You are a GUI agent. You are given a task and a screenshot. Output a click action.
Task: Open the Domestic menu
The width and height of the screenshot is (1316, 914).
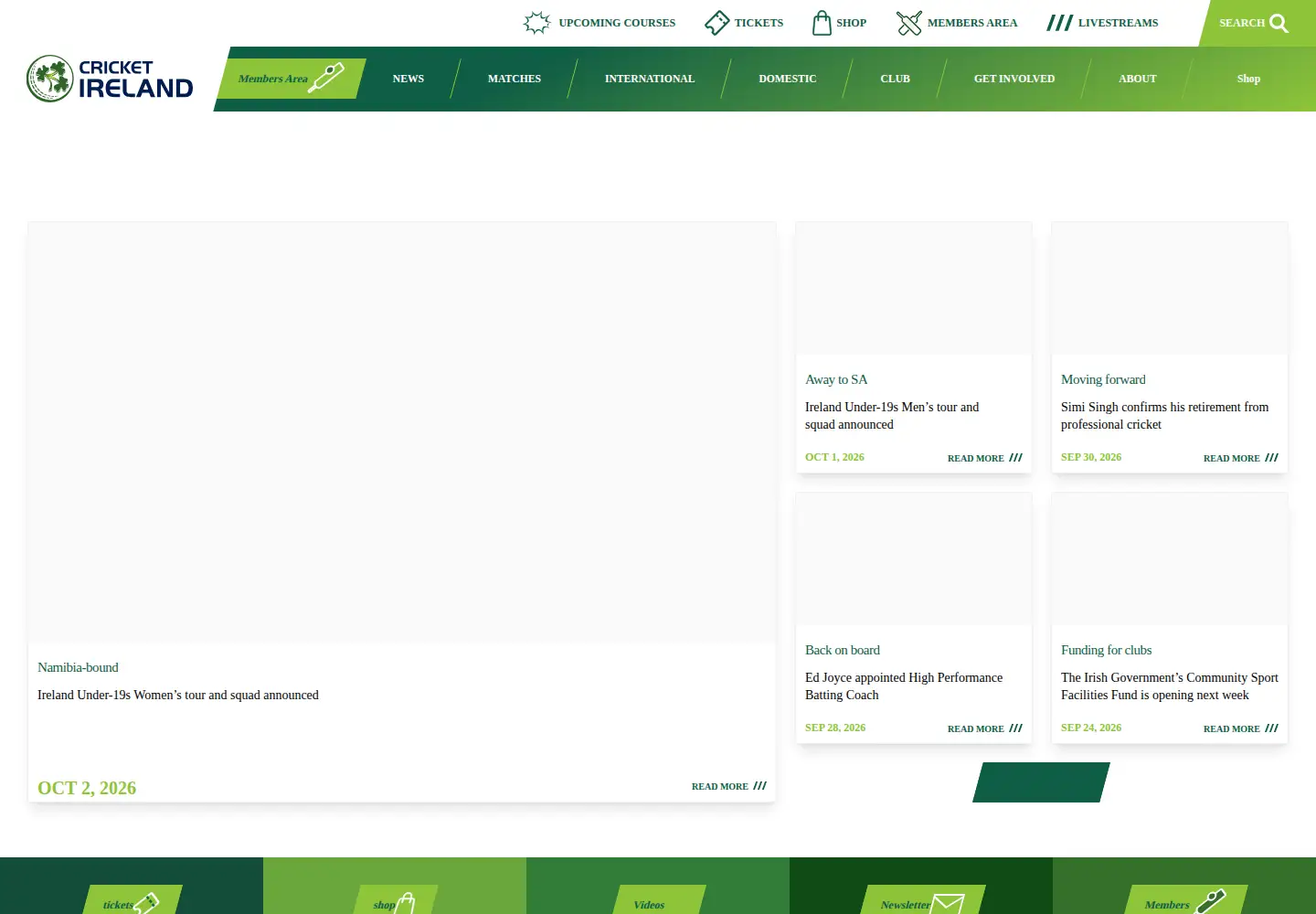[x=788, y=79]
